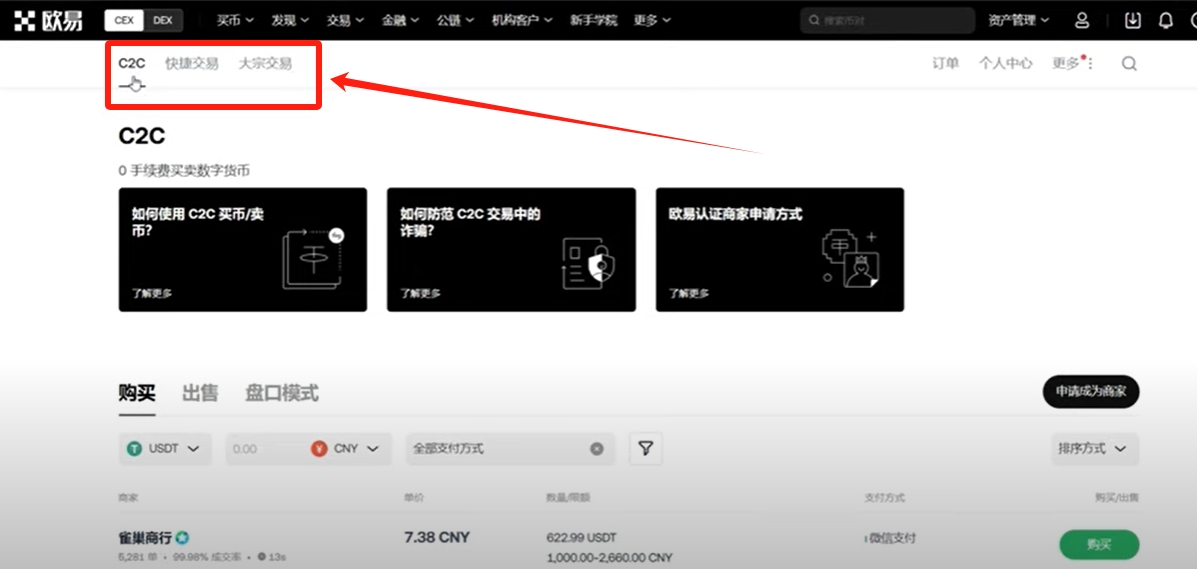Open the 资产管理 dropdown
The width and height of the screenshot is (1197, 569).
tap(1018, 21)
